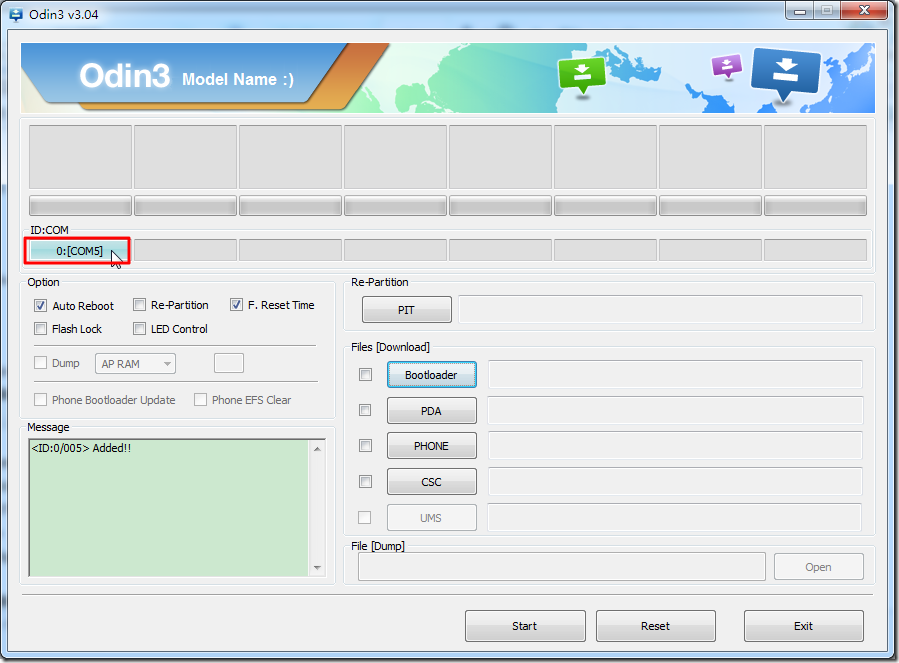Click Message box scroll down arrow
The width and height of the screenshot is (899, 663).
coord(317,568)
